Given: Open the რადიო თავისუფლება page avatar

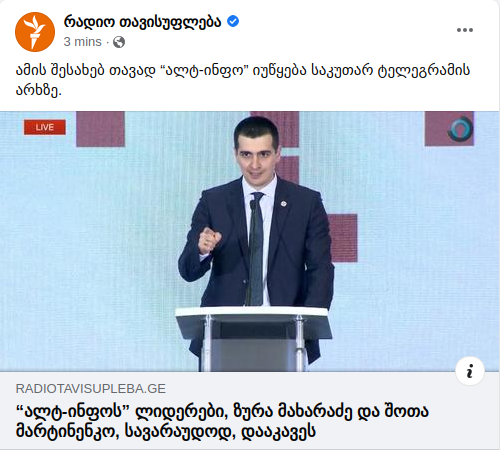Looking at the screenshot, I should (x=35, y=32).
